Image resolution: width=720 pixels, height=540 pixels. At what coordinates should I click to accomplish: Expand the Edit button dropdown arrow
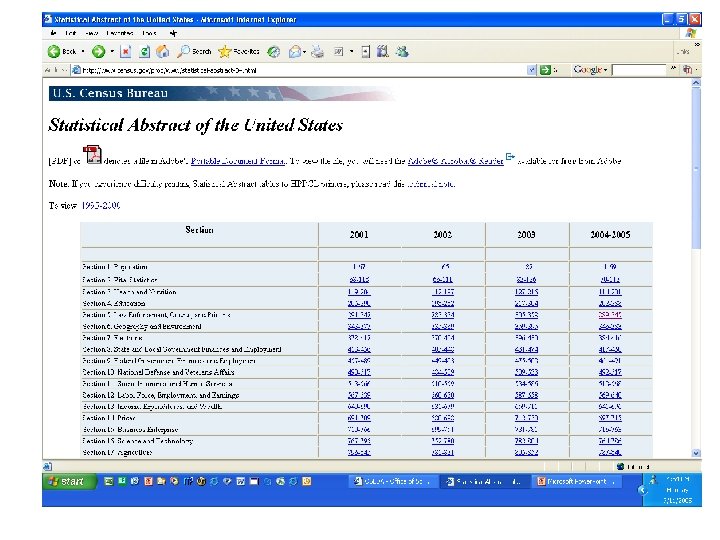pos(351,52)
